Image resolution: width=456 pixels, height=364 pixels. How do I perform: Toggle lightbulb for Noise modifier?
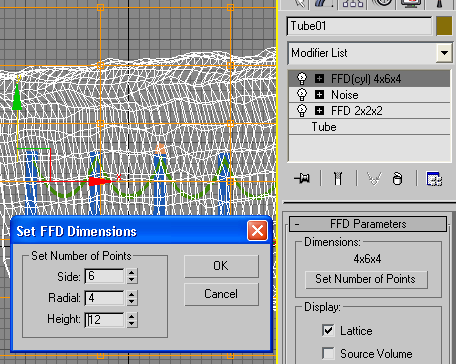(302, 95)
